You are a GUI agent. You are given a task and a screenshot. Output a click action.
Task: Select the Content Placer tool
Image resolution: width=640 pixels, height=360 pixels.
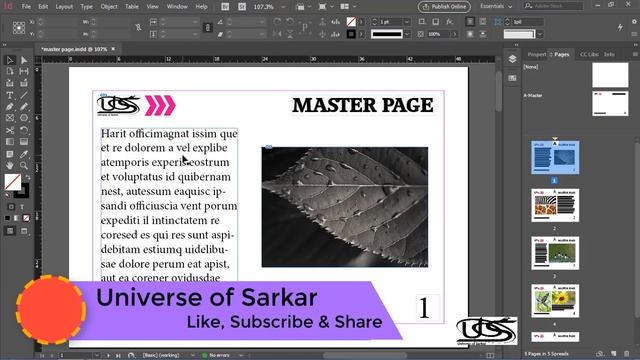[x=24, y=83]
